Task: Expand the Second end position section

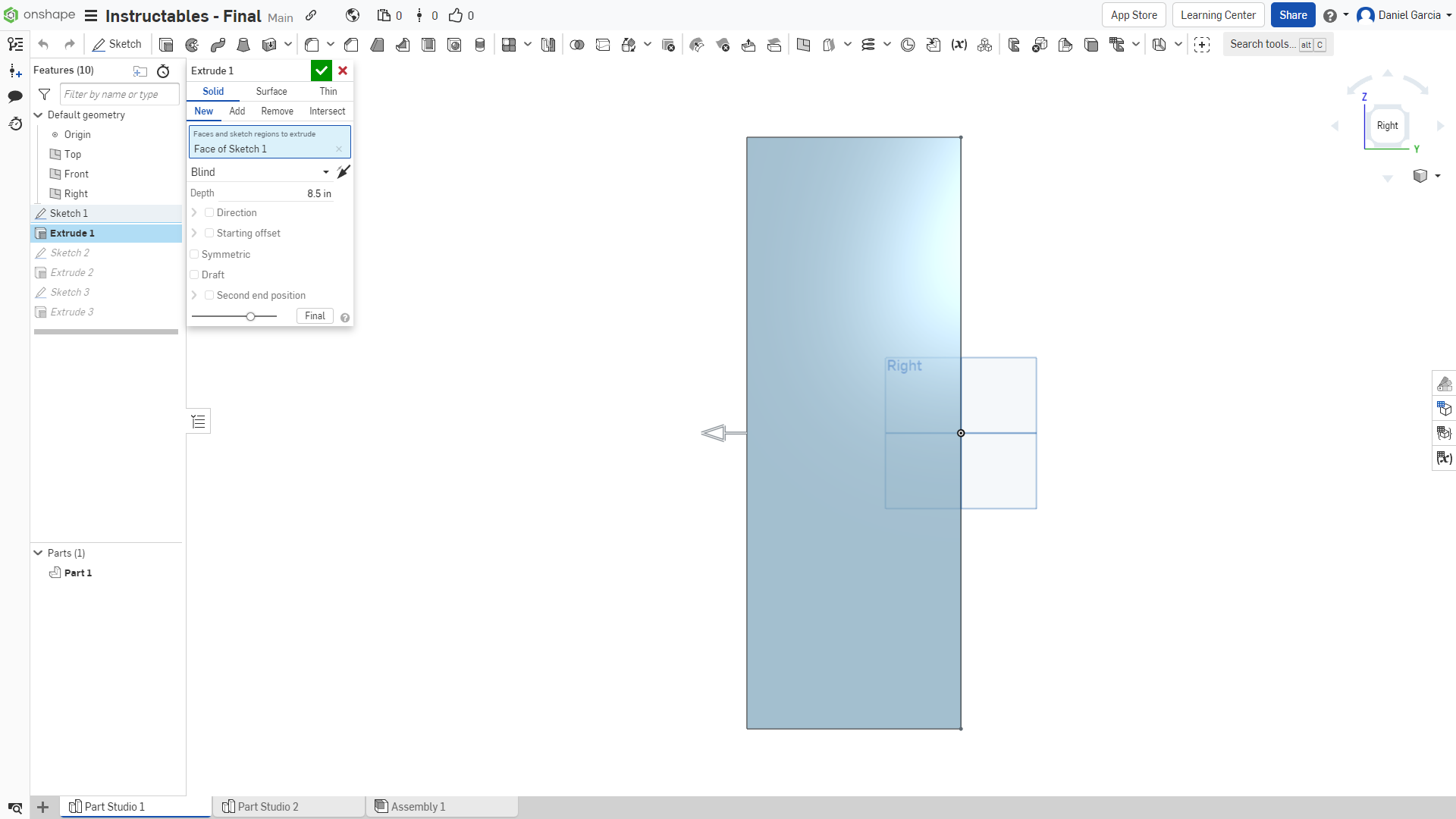Action: click(x=194, y=295)
